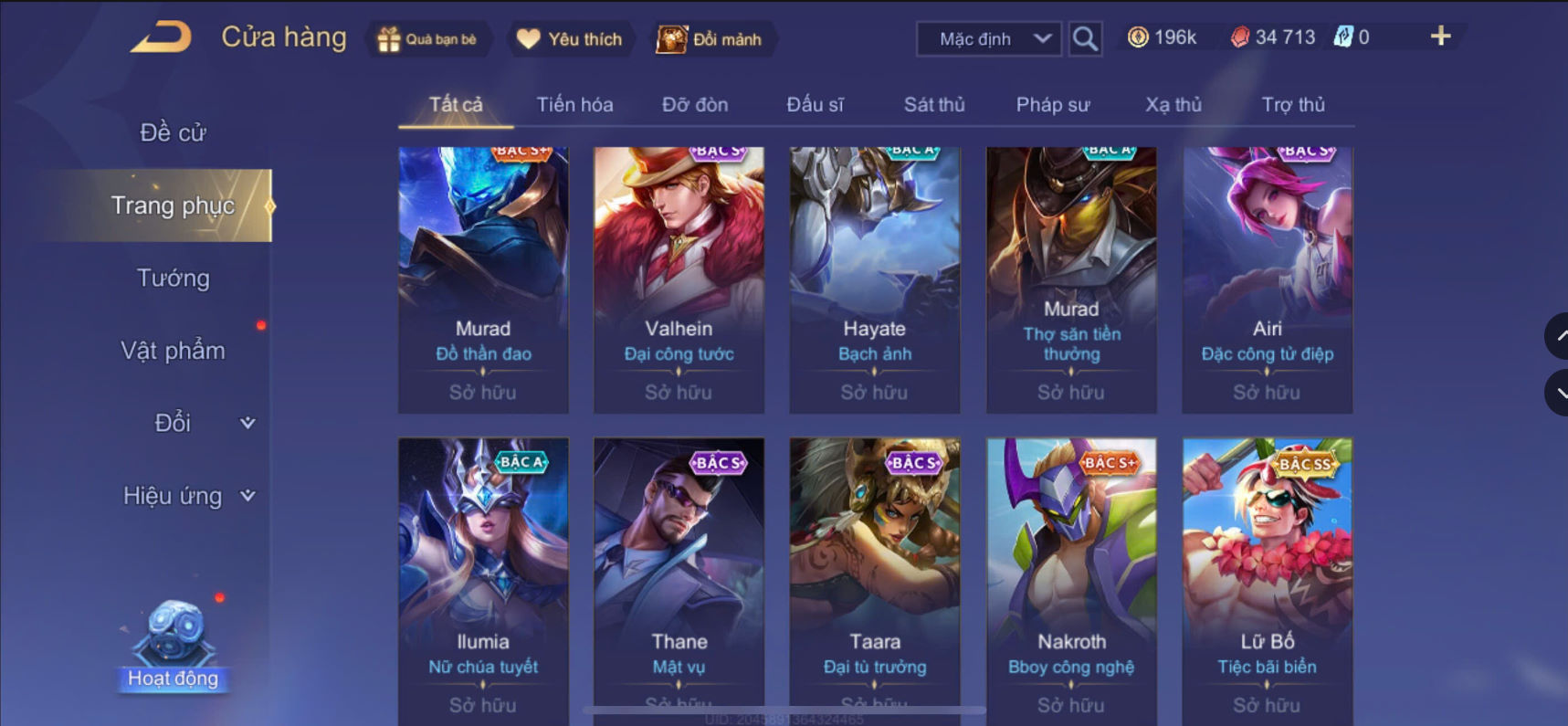Image resolution: width=1568 pixels, height=726 pixels.
Task: Select Tướng in the left sidebar
Action: [174, 278]
